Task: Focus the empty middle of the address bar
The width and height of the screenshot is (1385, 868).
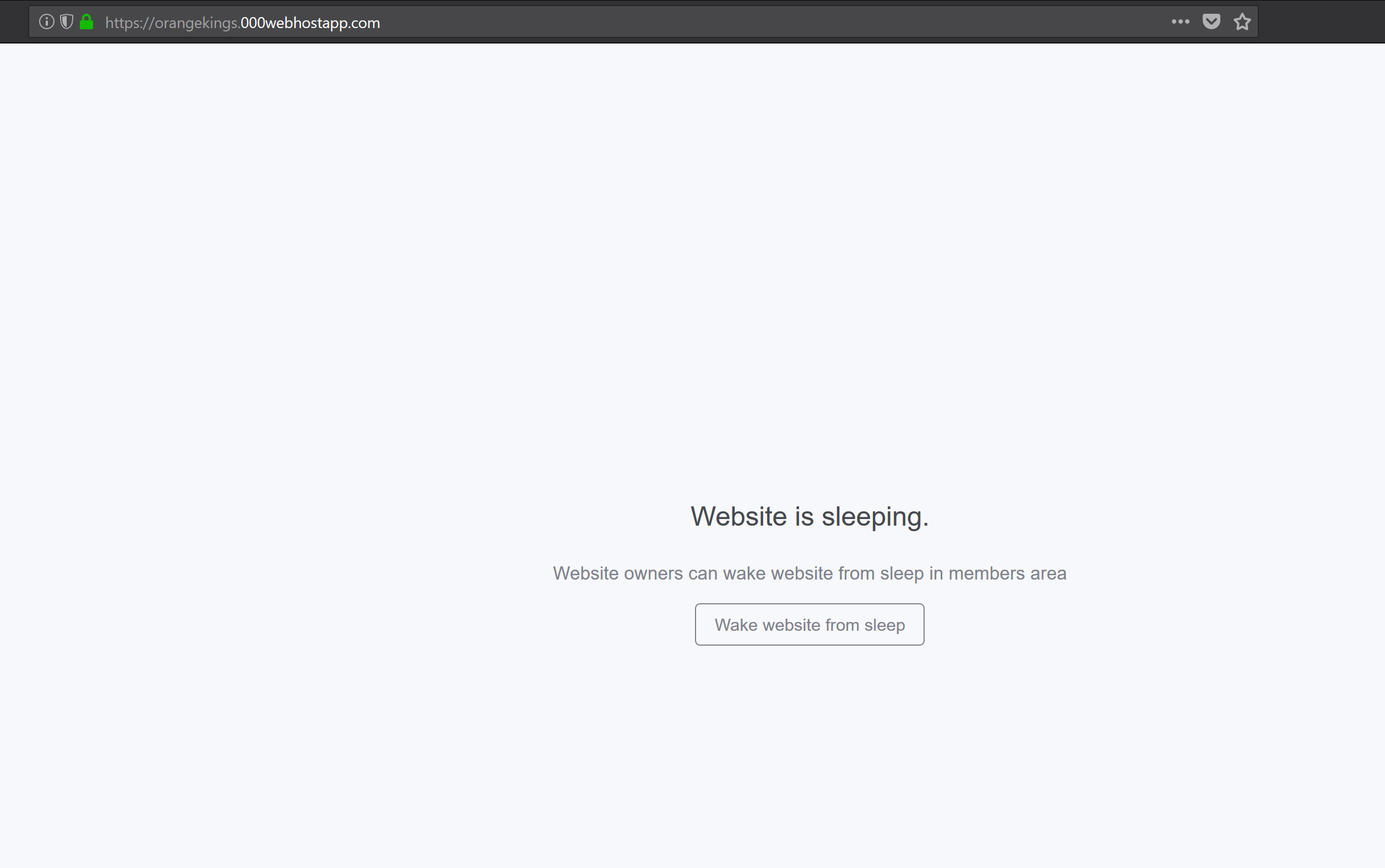Action: pos(747,22)
